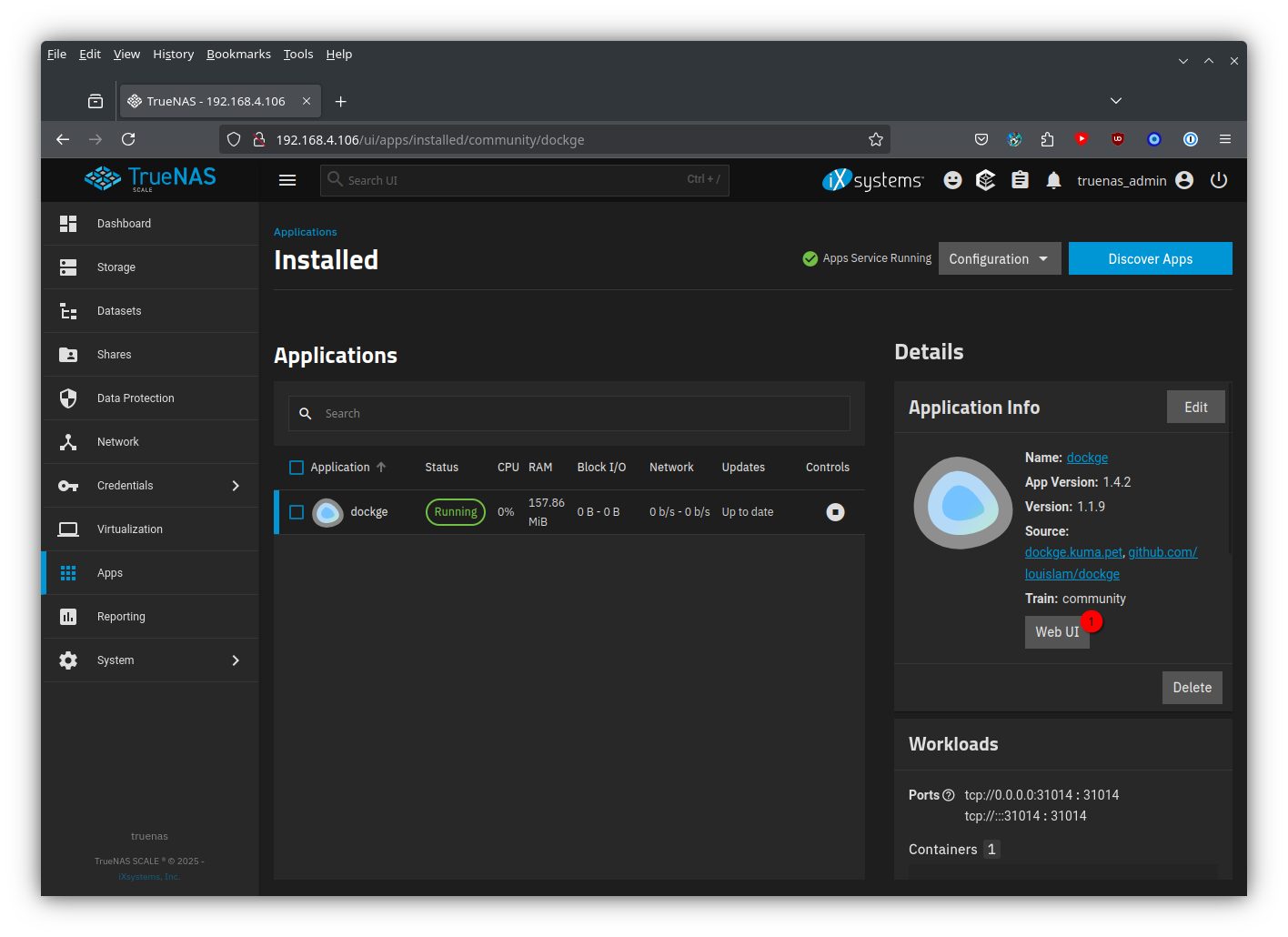Sort by the Application column header
The width and height of the screenshot is (1288, 937).
pyautogui.click(x=340, y=468)
